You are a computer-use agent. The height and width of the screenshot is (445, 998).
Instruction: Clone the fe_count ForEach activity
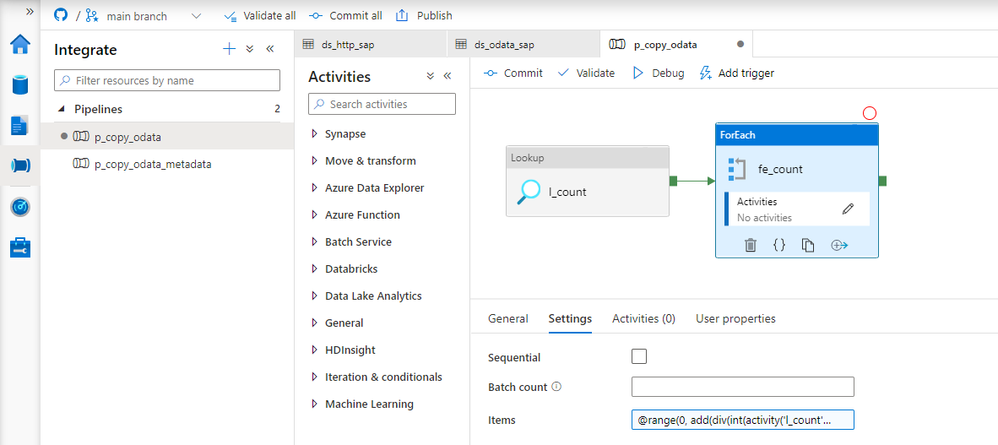(x=808, y=245)
